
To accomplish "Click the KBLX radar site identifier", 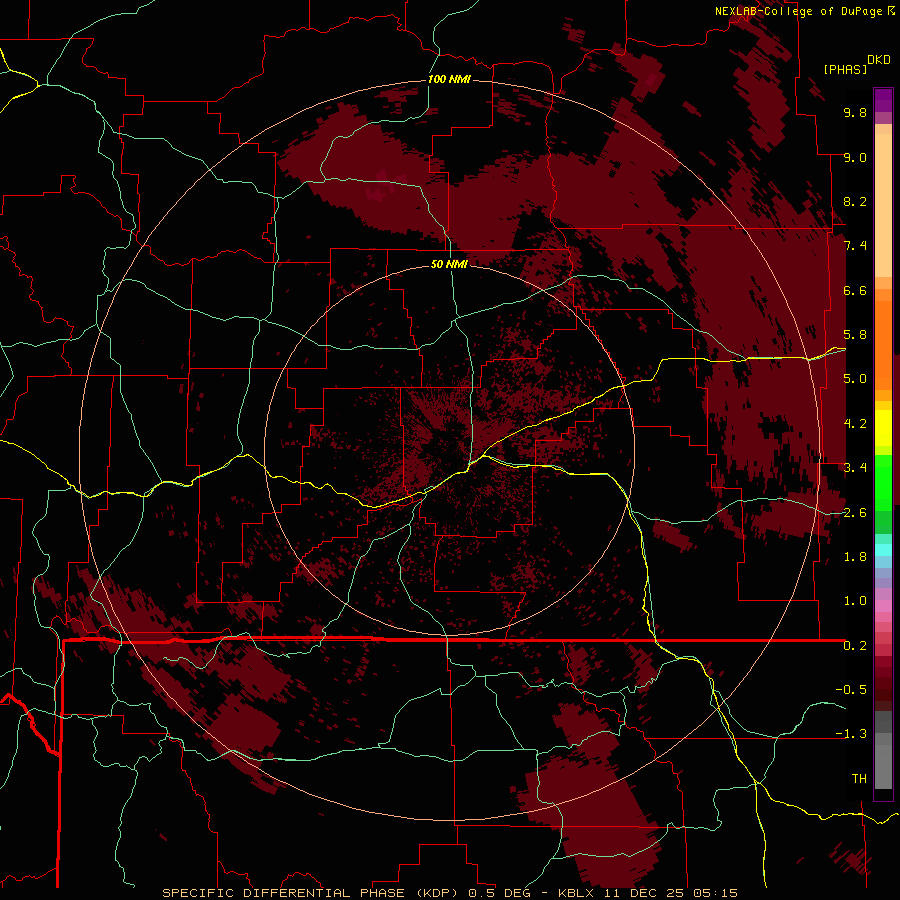I will (577, 893).
